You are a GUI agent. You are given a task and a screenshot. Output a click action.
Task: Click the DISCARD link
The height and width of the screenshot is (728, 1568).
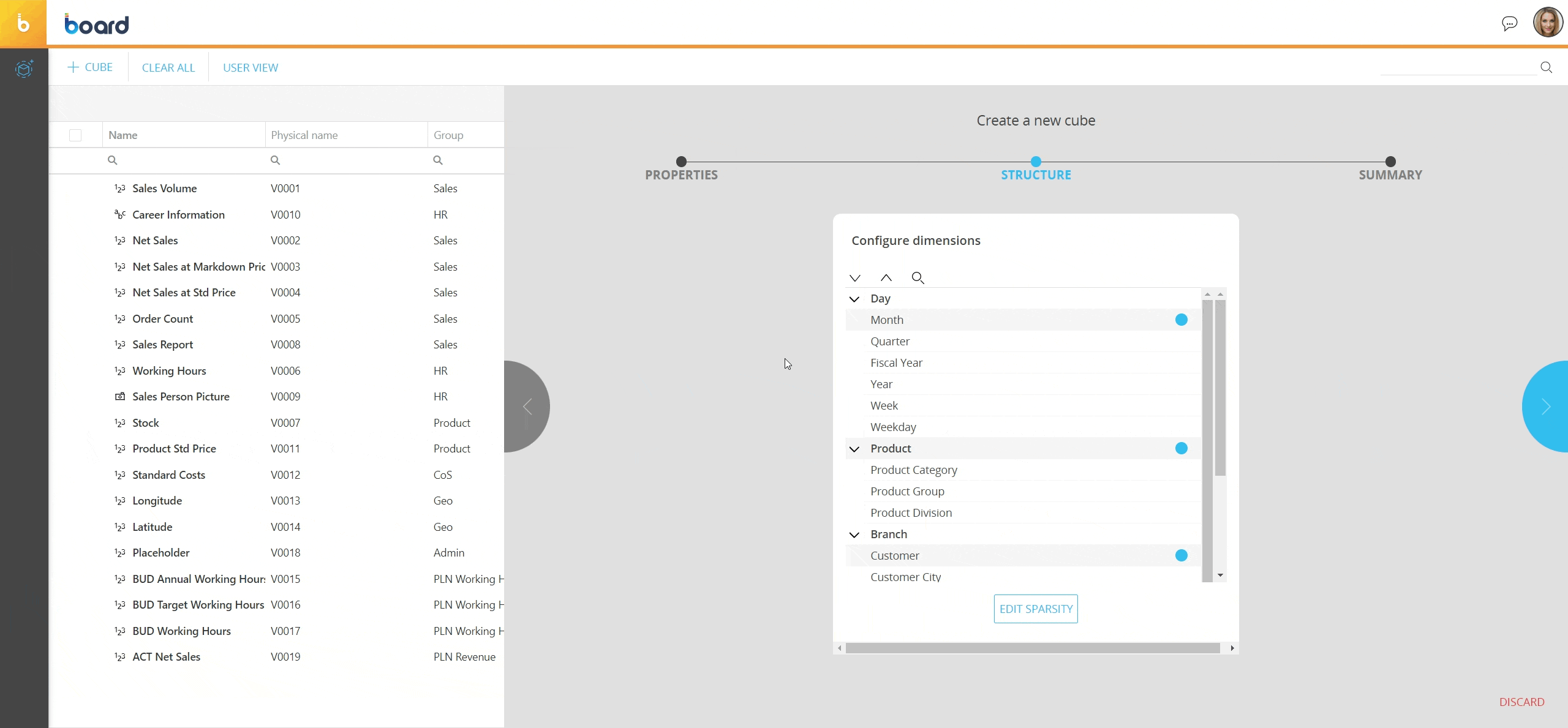click(x=1521, y=702)
